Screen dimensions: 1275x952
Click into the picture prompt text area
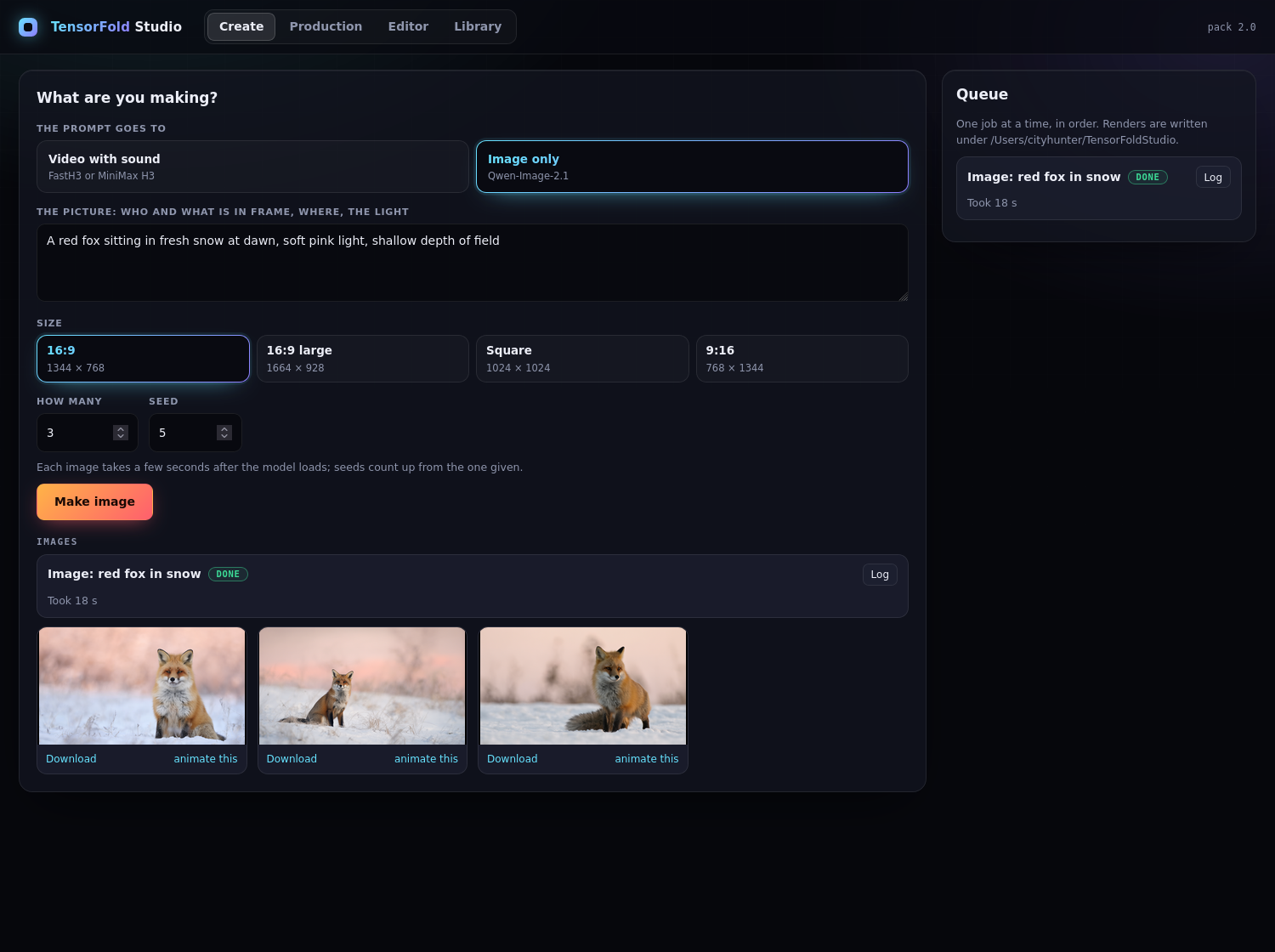click(473, 263)
